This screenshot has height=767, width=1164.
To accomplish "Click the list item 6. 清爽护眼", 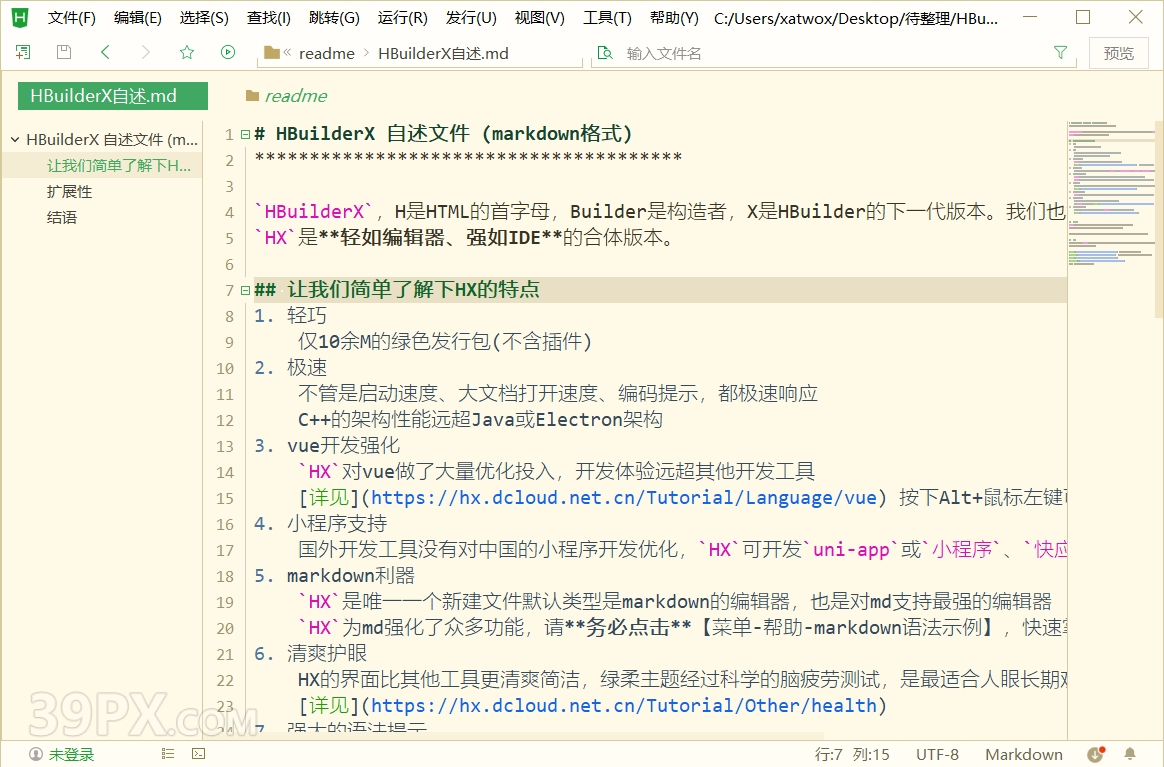I will point(310,653).
